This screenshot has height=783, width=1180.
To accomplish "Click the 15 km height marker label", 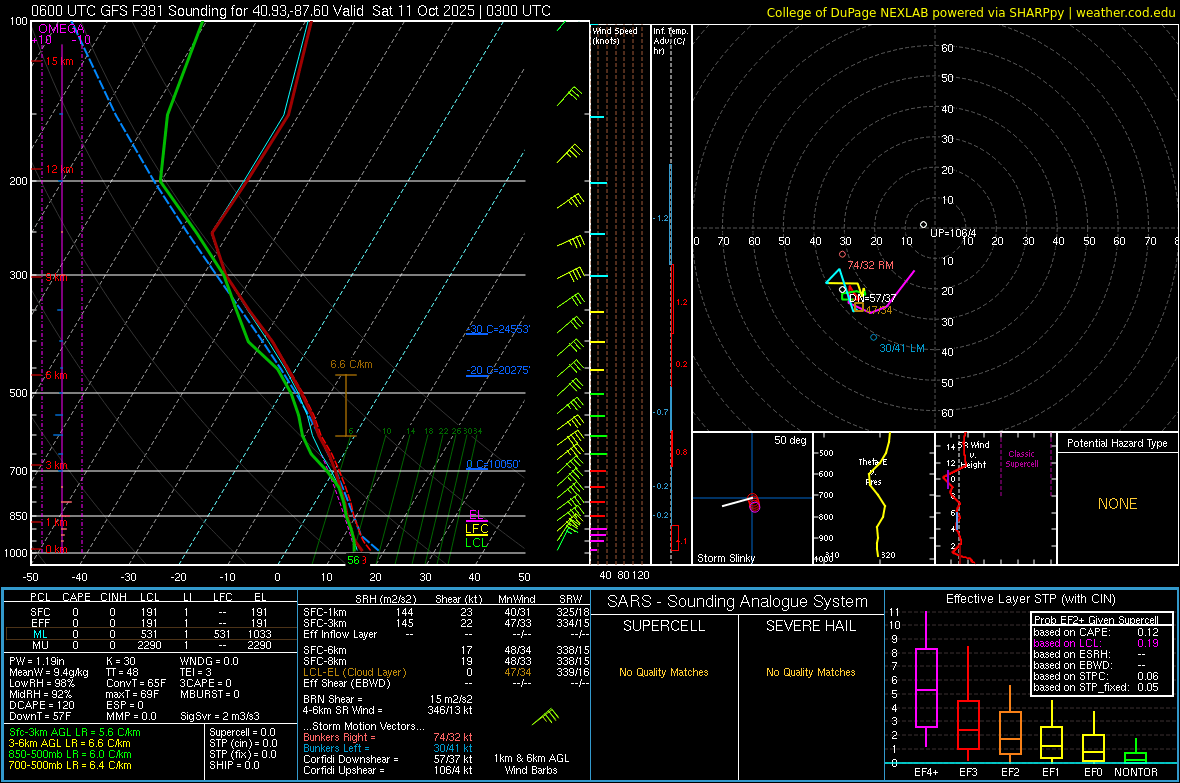I will pos(59,61).
